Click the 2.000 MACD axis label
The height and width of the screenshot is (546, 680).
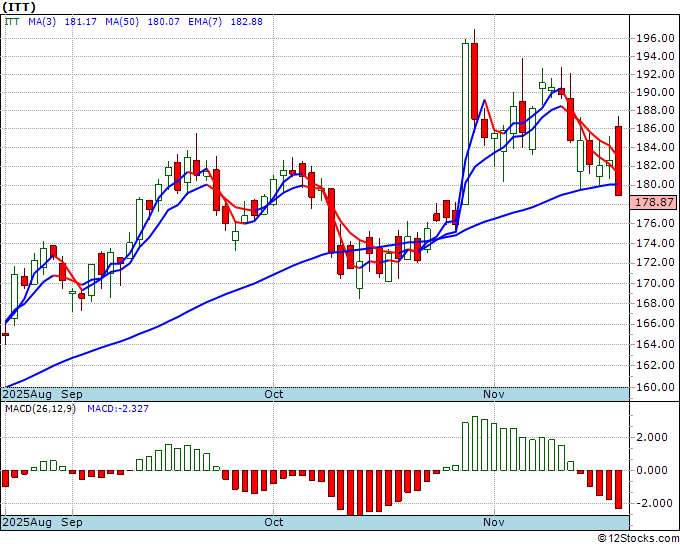pyautogui.click(x=652, y=437)
